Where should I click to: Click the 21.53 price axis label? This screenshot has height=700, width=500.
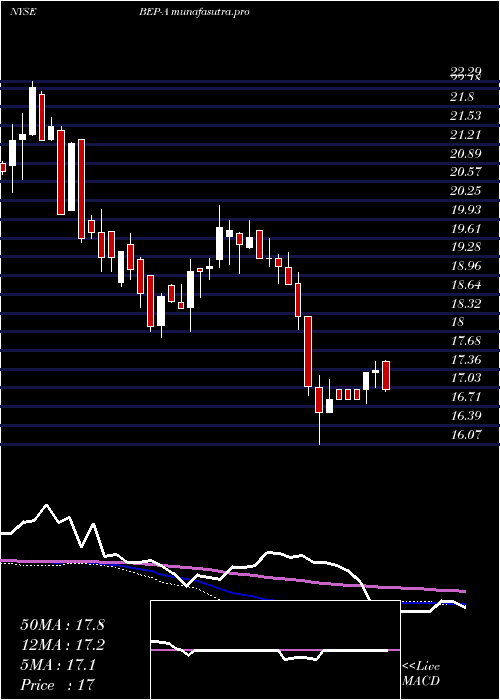[x=466, y=116]
